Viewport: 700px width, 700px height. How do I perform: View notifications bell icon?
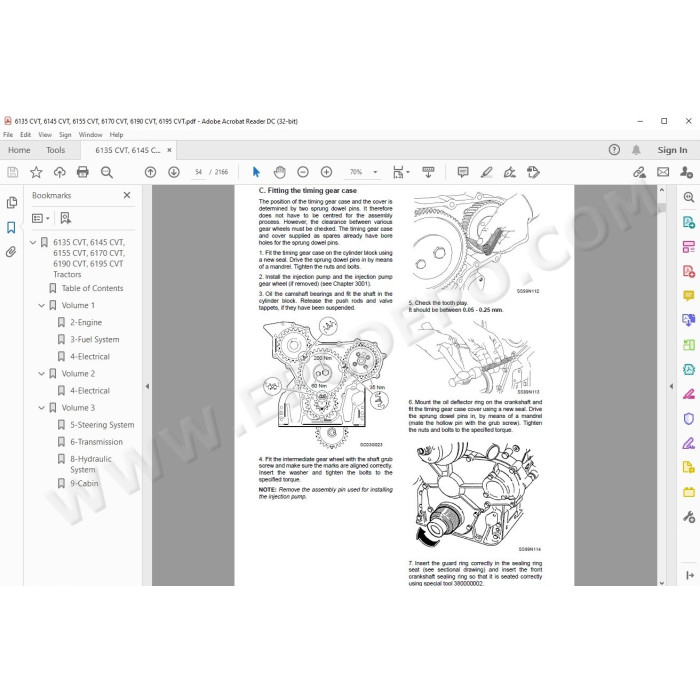(636, 150)
